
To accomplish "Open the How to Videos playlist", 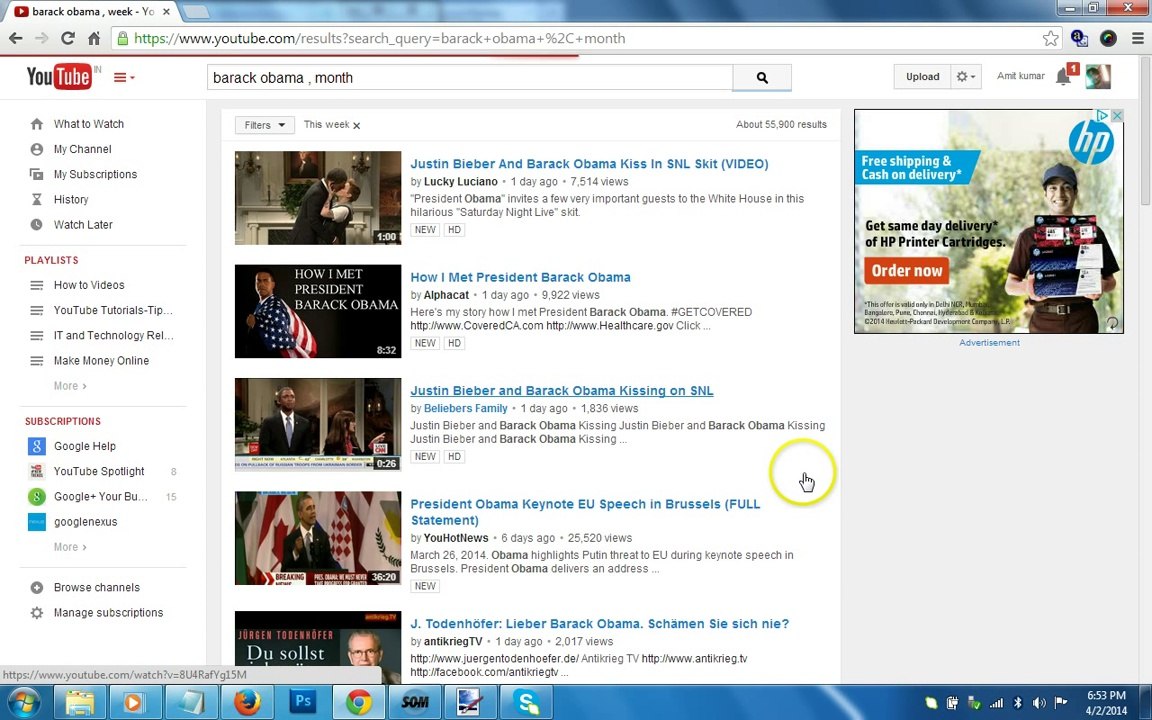I will (x=89, y=285).
